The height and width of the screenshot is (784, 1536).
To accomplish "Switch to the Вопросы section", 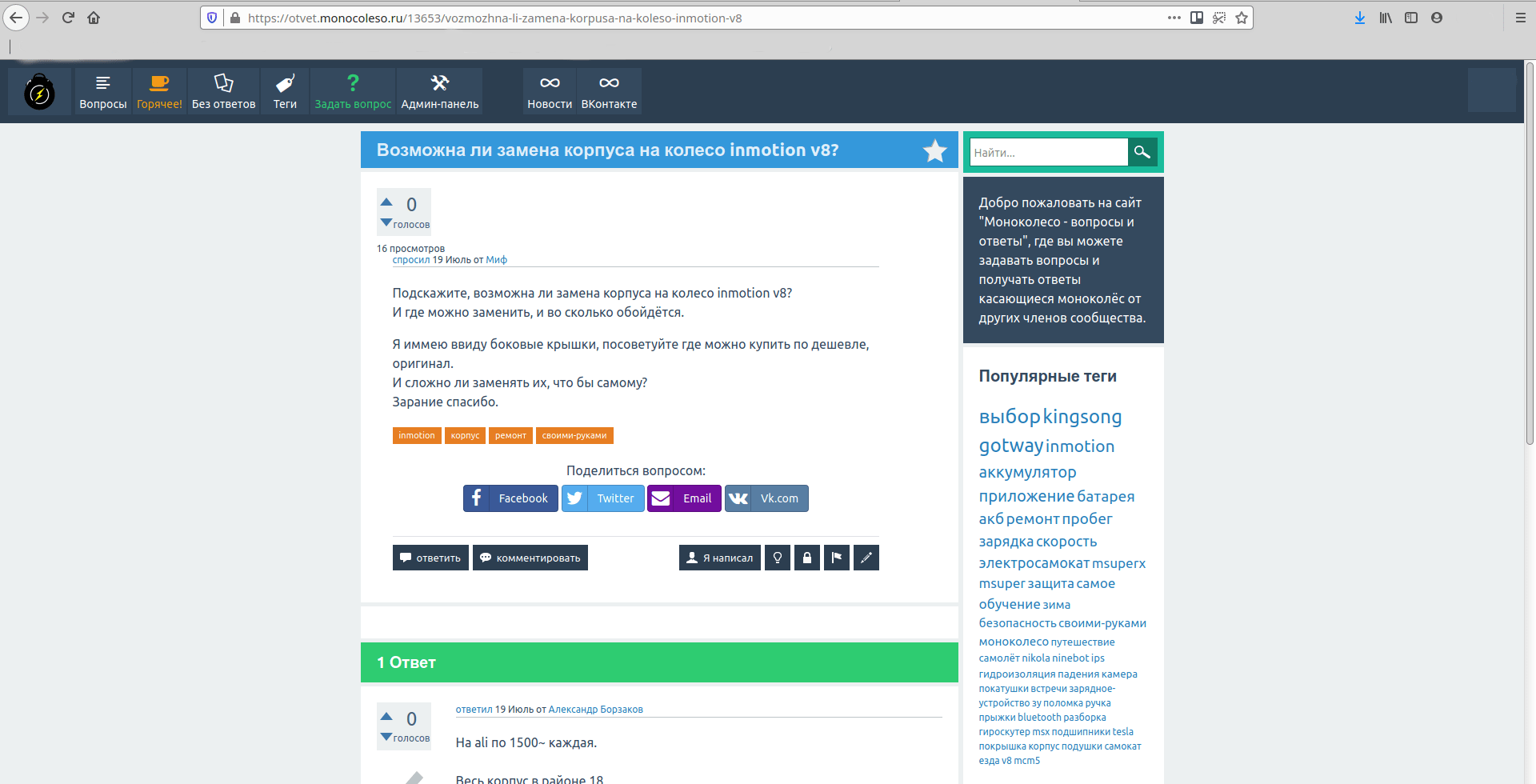I will (x=102, y=90).
